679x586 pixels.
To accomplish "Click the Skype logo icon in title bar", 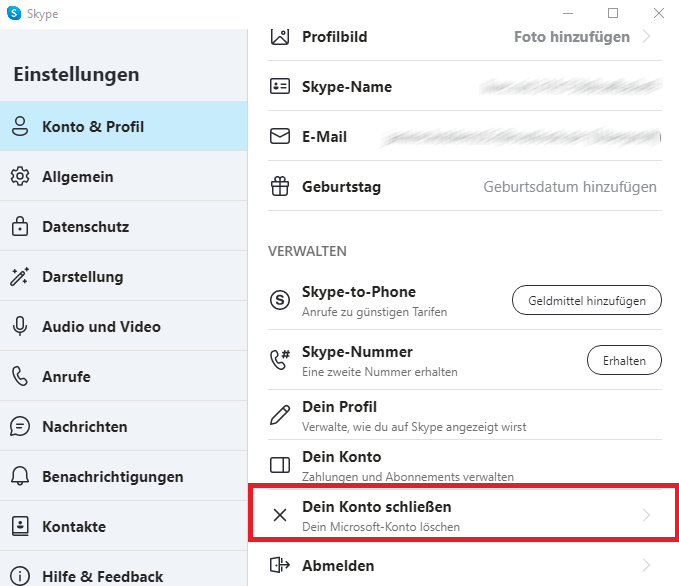I will (x=14, y=13).
